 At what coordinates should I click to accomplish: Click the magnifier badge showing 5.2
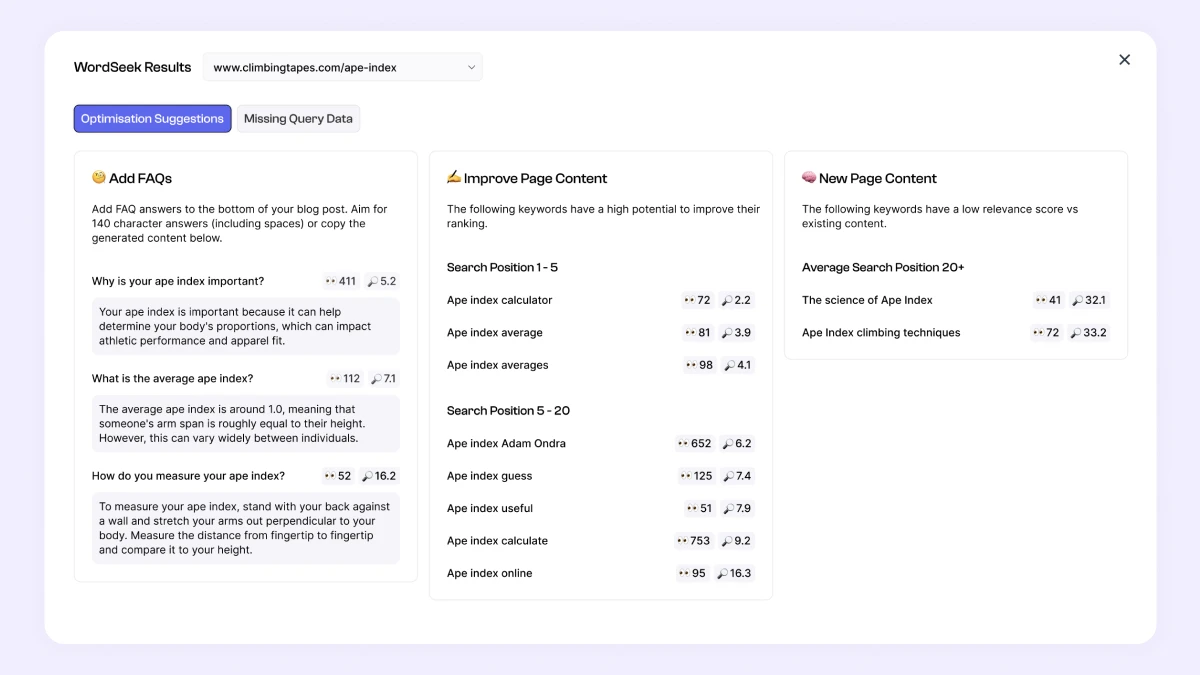(x=382, y=282)
